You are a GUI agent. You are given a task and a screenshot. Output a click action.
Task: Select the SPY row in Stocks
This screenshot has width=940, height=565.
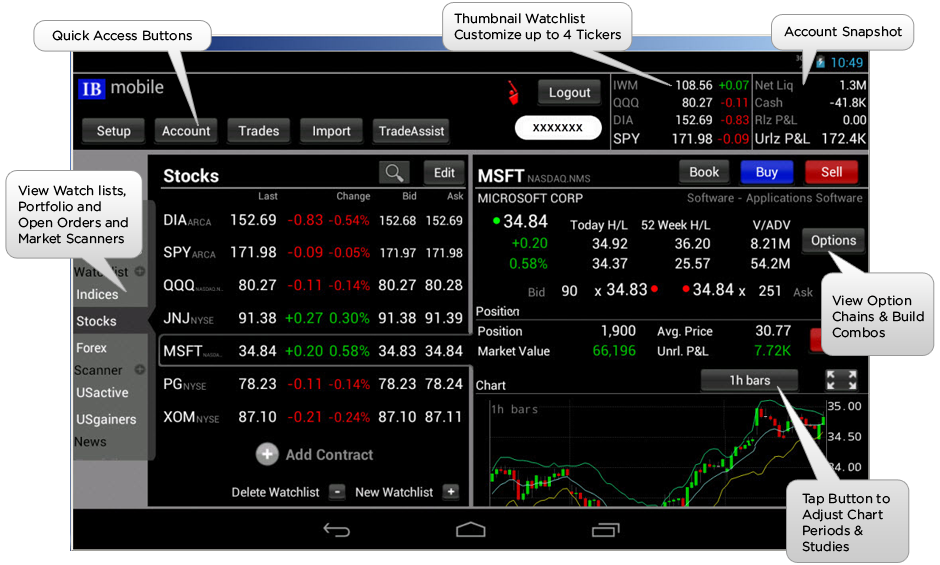tap(313, 253)
